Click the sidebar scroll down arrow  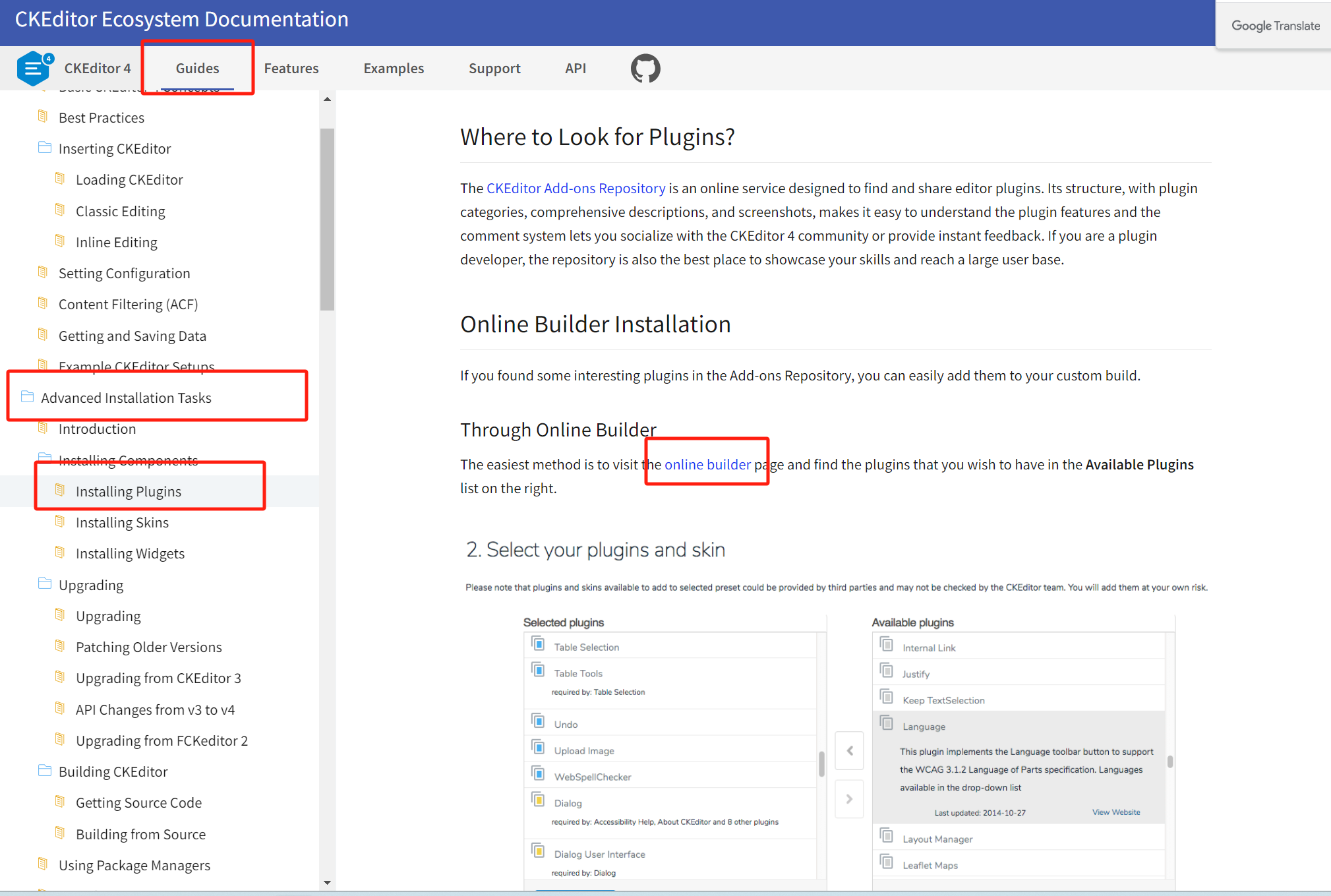pyautogui.click(x=327, y=882)
